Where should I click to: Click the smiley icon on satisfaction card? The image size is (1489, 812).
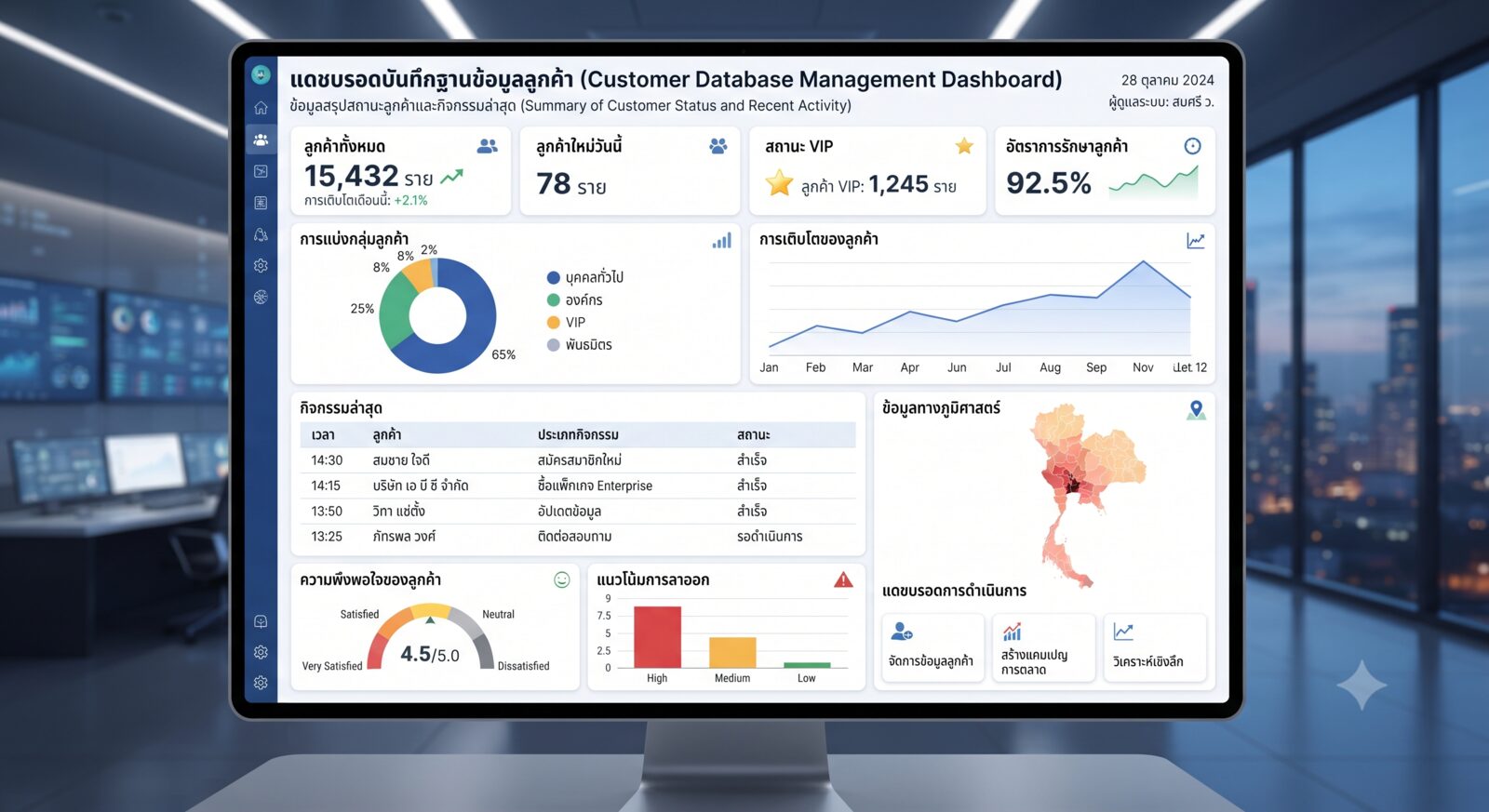pyautogui.click(x=562, y=580)
